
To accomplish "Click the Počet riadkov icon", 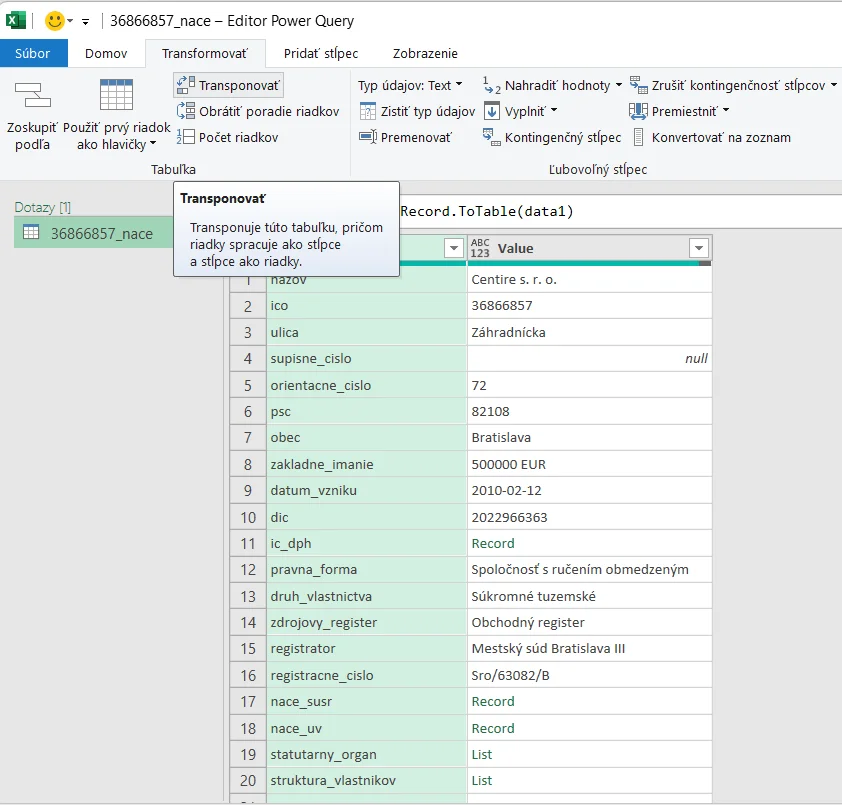I will click(x=186, y=137).
